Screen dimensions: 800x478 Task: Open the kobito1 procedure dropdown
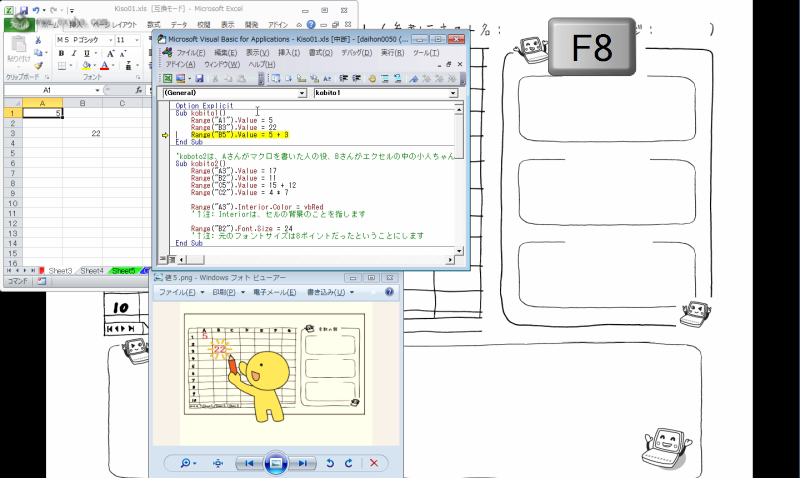[453, 92]
